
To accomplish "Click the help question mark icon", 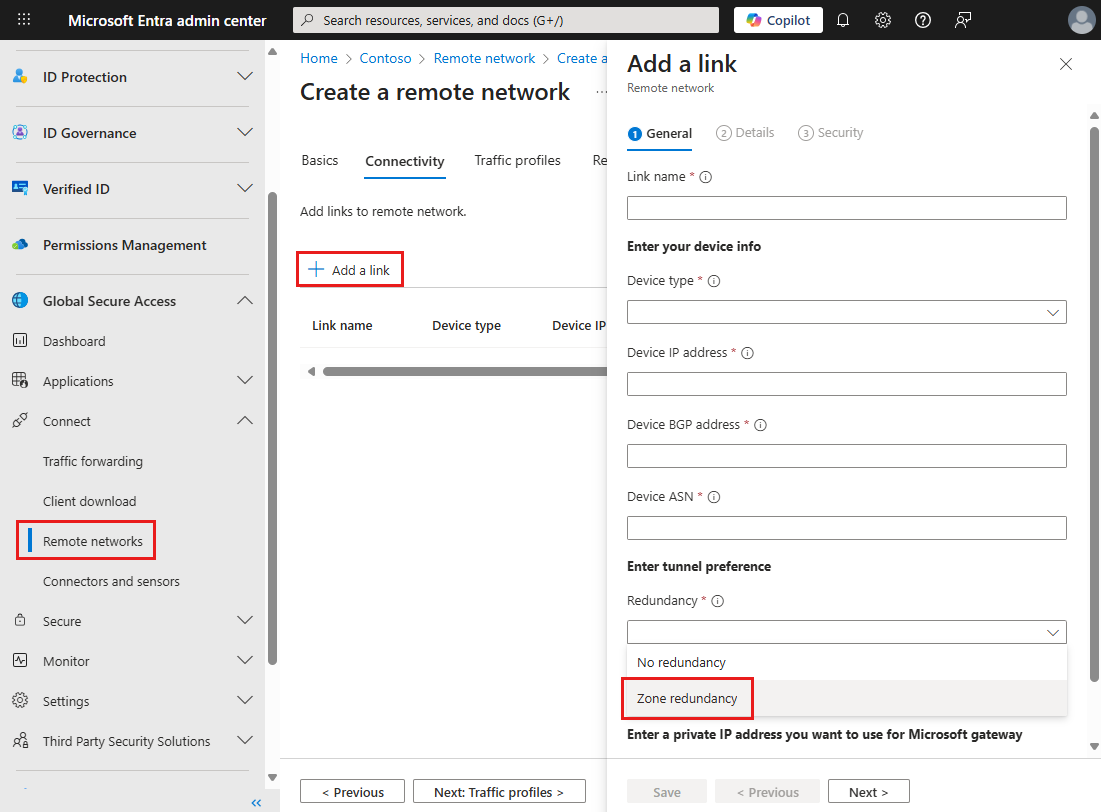I will (x=923, y=20).
